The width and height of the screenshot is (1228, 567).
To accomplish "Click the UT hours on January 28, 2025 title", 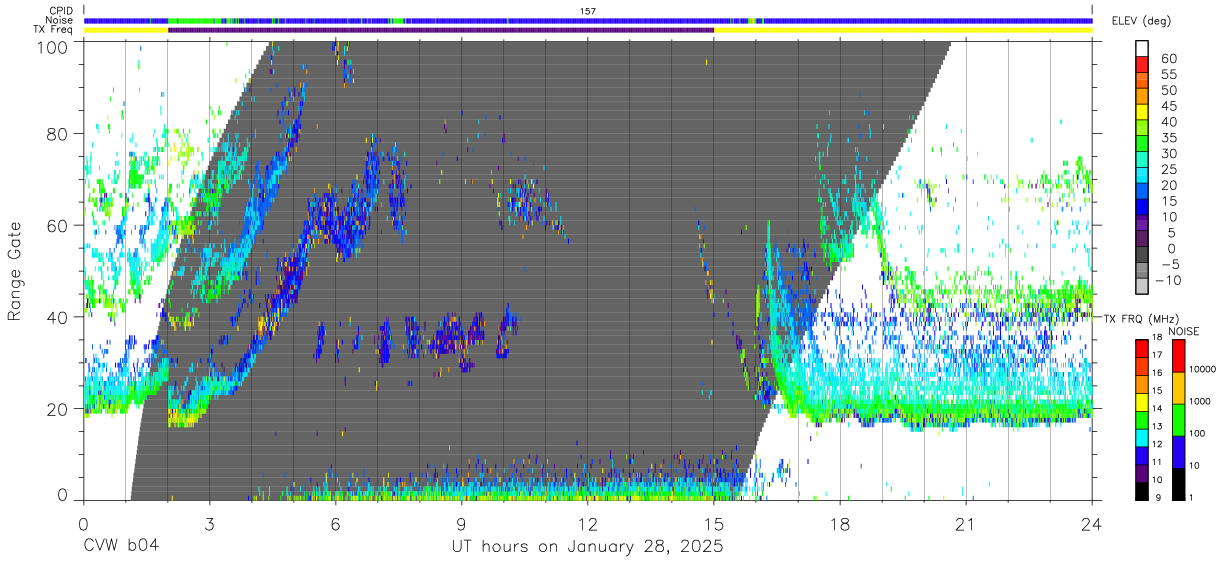I will coord(588,547).
